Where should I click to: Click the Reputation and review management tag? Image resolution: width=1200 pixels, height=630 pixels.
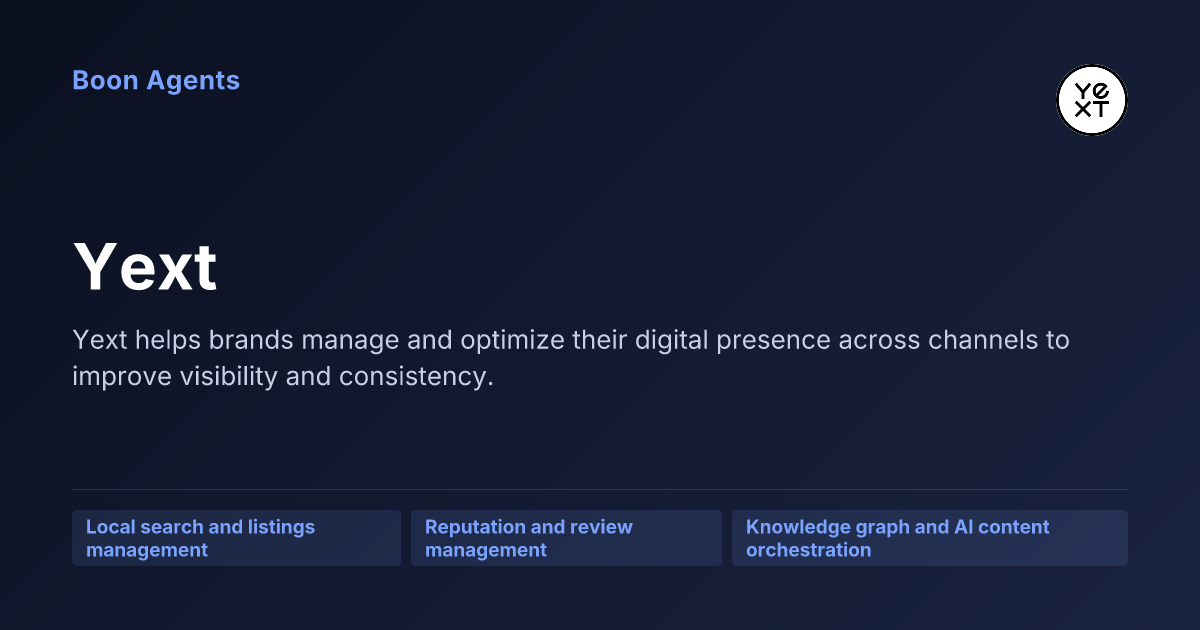tap(566, 538)
